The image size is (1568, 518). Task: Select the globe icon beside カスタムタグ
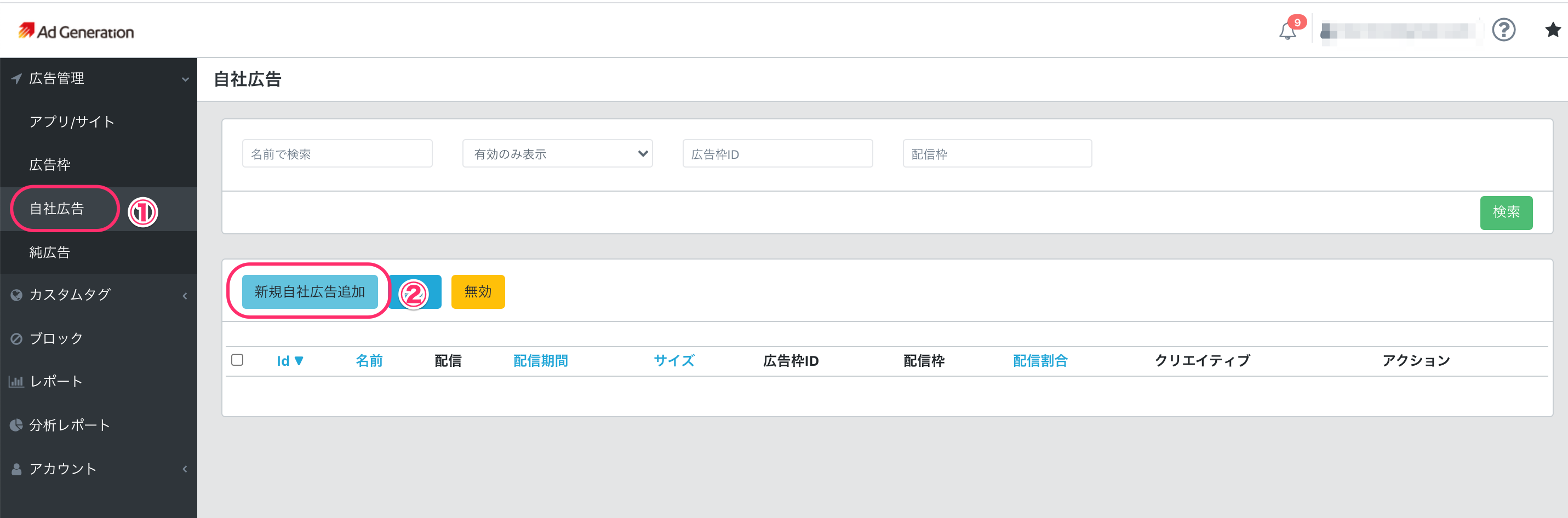(16, 295)
